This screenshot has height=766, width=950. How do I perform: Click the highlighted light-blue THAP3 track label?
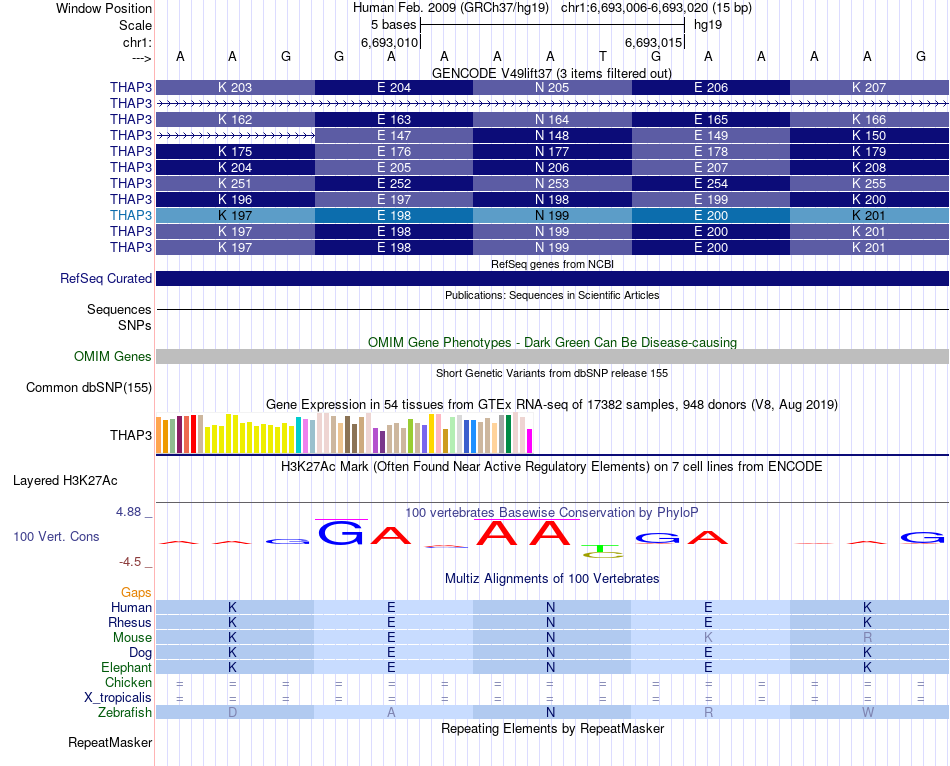point(131,215)
